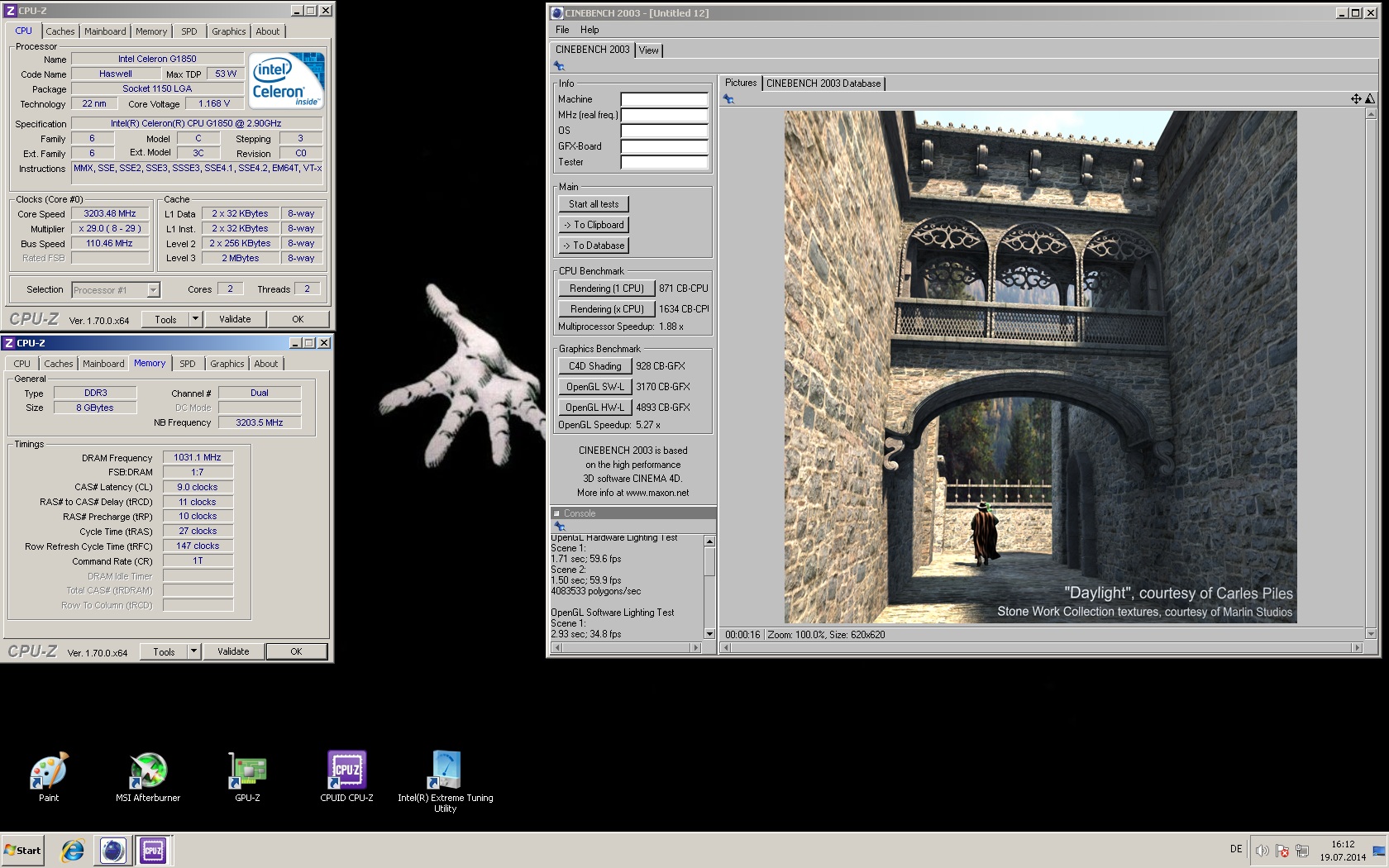Run Rendering (1 CPU) benchmark
The image size is (1389, 868).
point(607,289)
